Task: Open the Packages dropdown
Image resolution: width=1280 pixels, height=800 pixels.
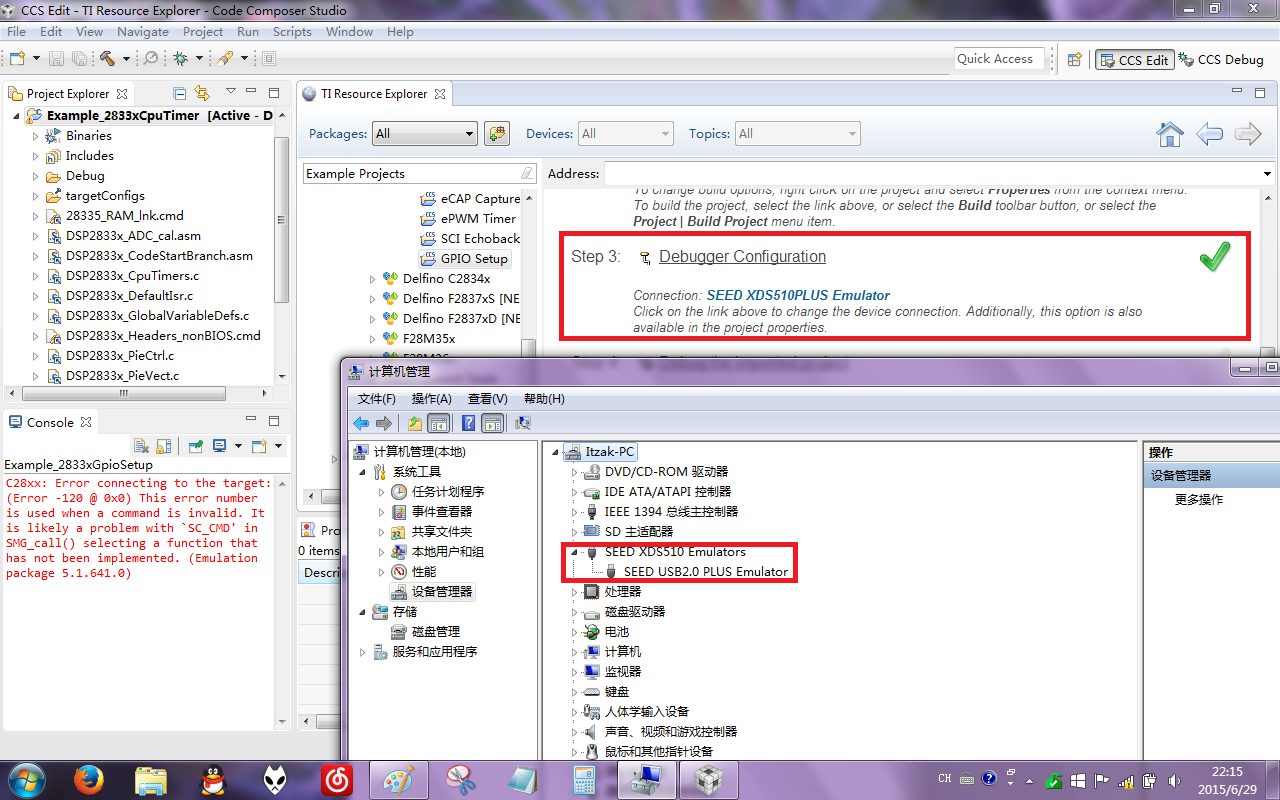Action: click(425, 133)
